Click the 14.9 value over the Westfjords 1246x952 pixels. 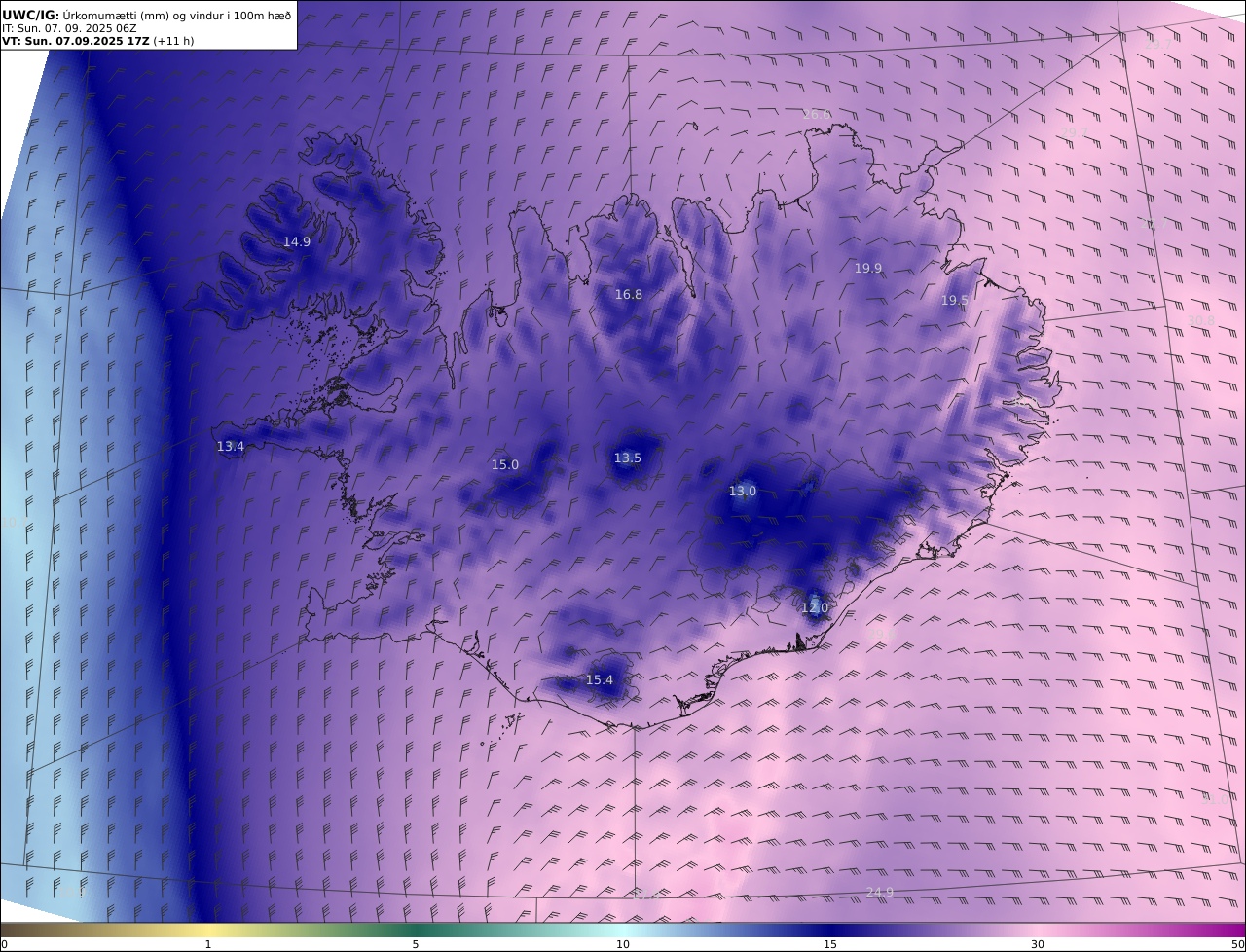297,242
